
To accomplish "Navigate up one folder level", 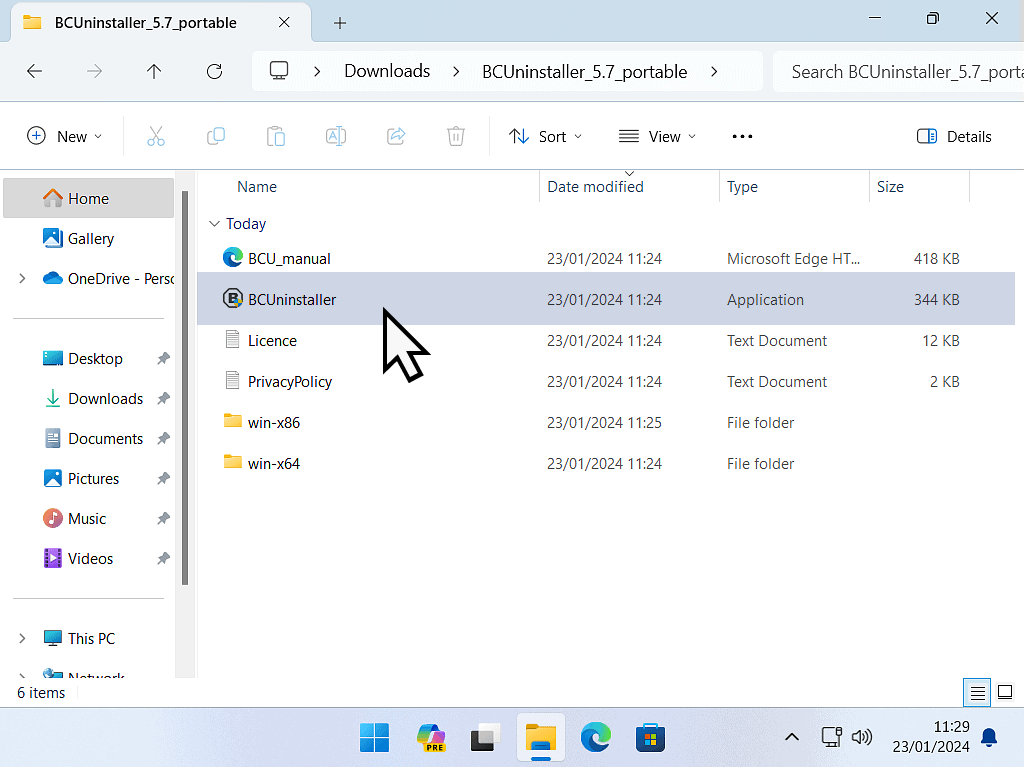I will [154, 71].
